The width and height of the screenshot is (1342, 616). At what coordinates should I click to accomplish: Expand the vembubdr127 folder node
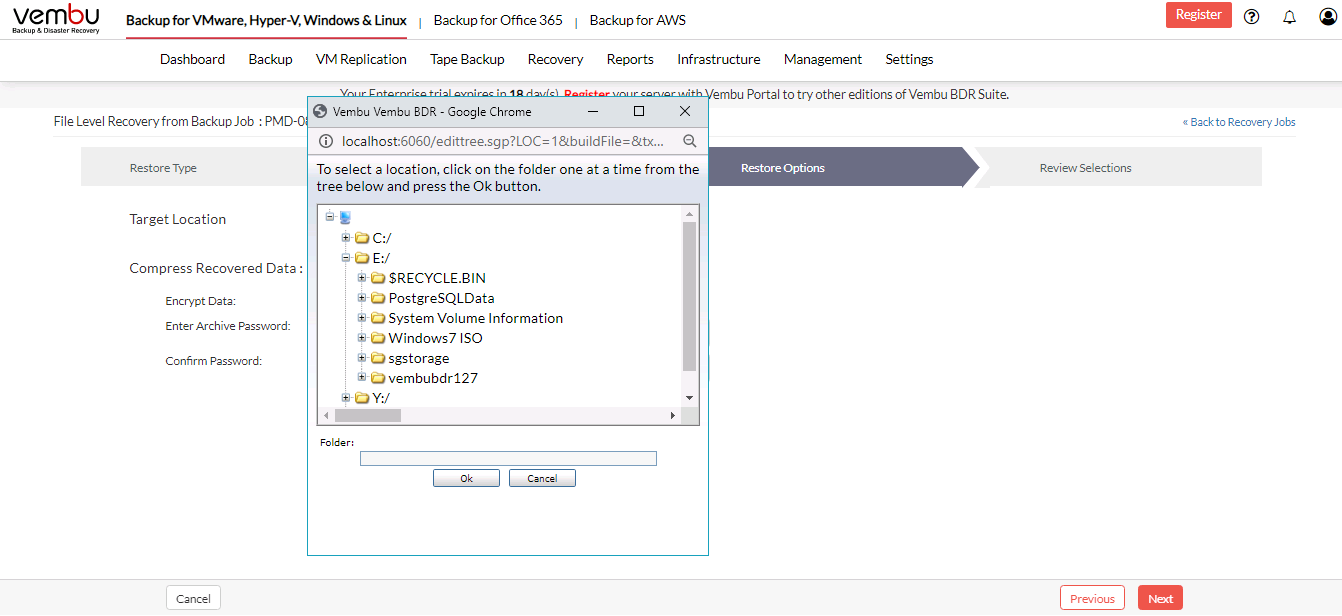[363, 378]
